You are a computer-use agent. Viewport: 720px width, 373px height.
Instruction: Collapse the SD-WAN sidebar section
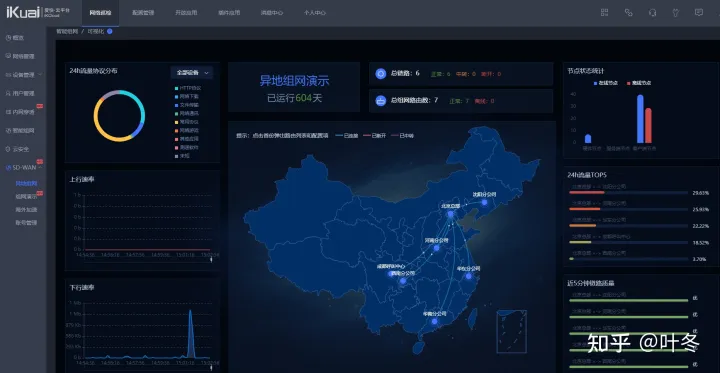pyautogui.click(x=23, y=167)
